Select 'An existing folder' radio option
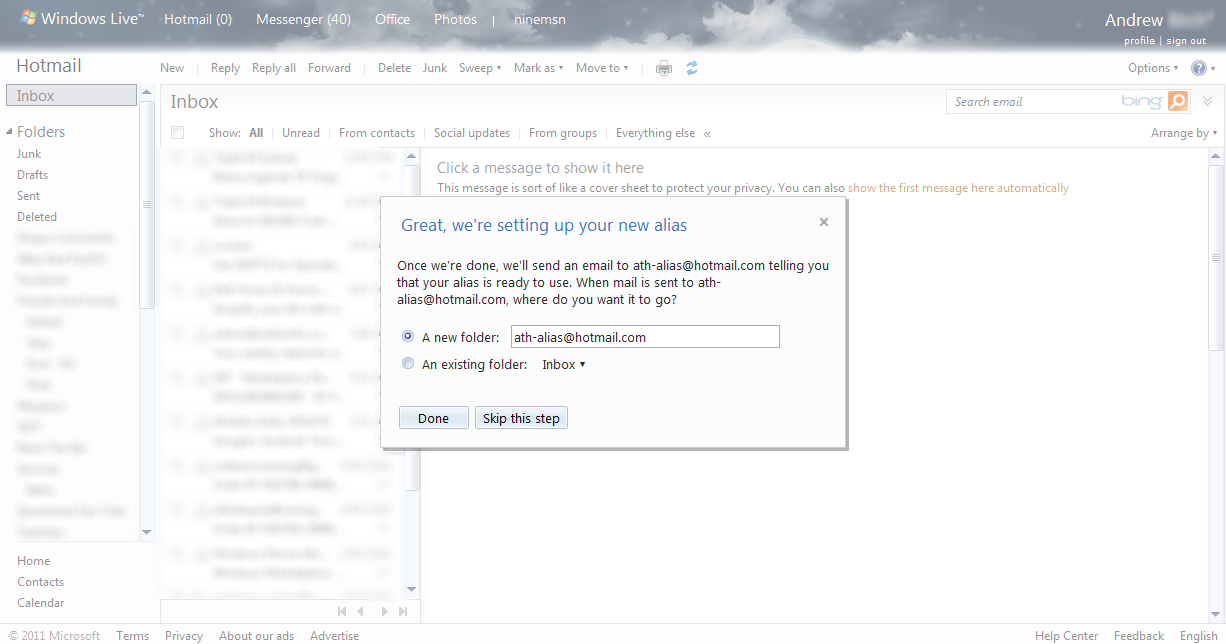 [x=407, y=364]
